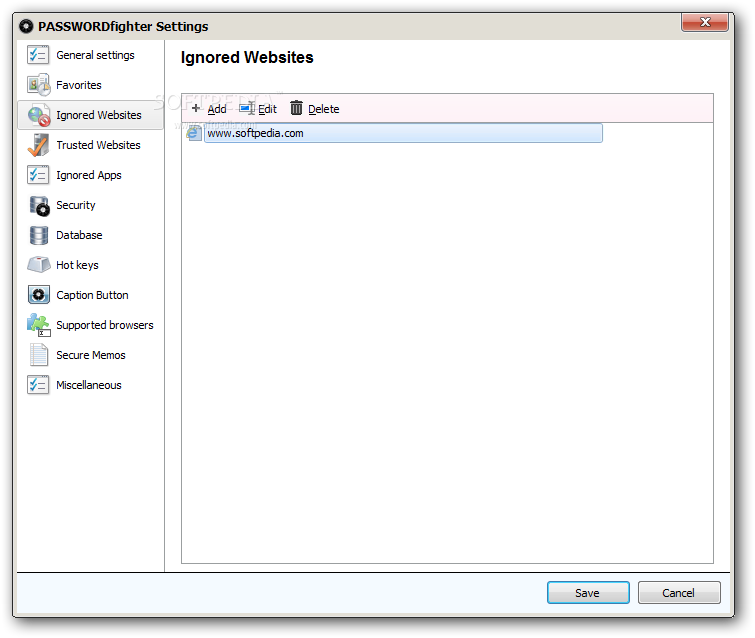Save the settings changes

pyautogui.click(x=588, y=593)
